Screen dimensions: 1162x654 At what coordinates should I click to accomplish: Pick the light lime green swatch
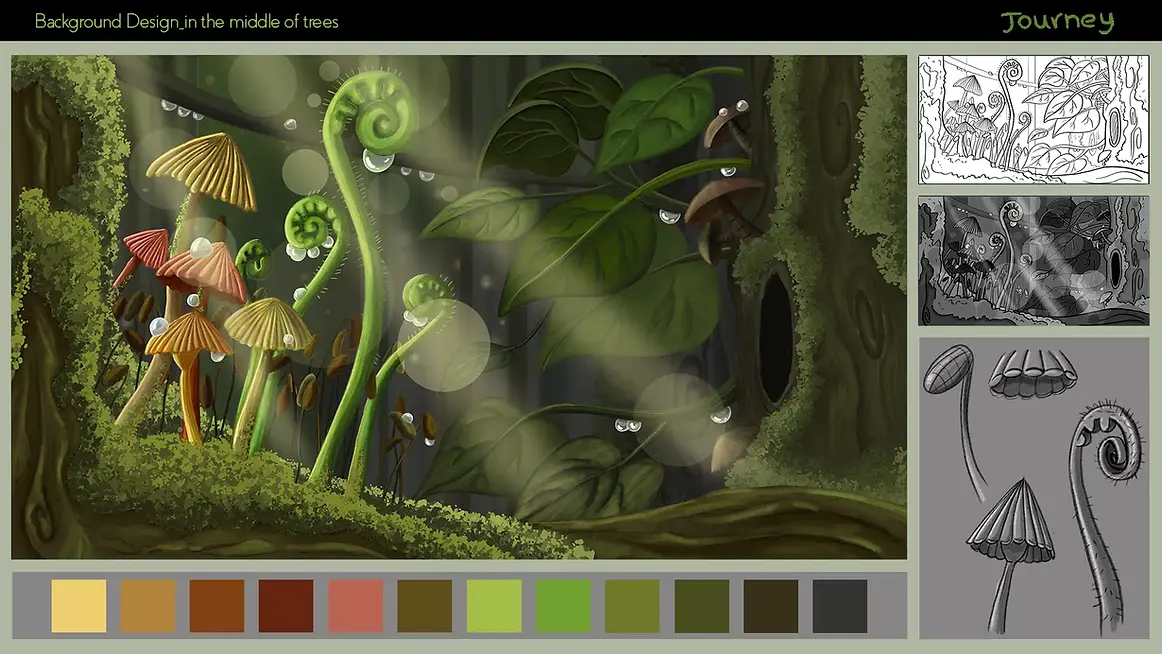coord(494,606)
